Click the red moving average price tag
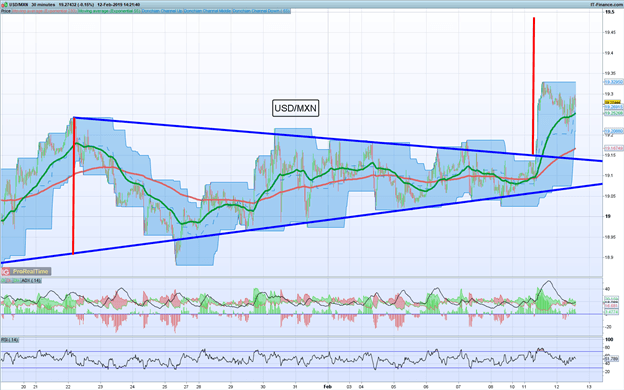Image resolution: width=624 pixels, height=390 pixels. tap(614, 148)
